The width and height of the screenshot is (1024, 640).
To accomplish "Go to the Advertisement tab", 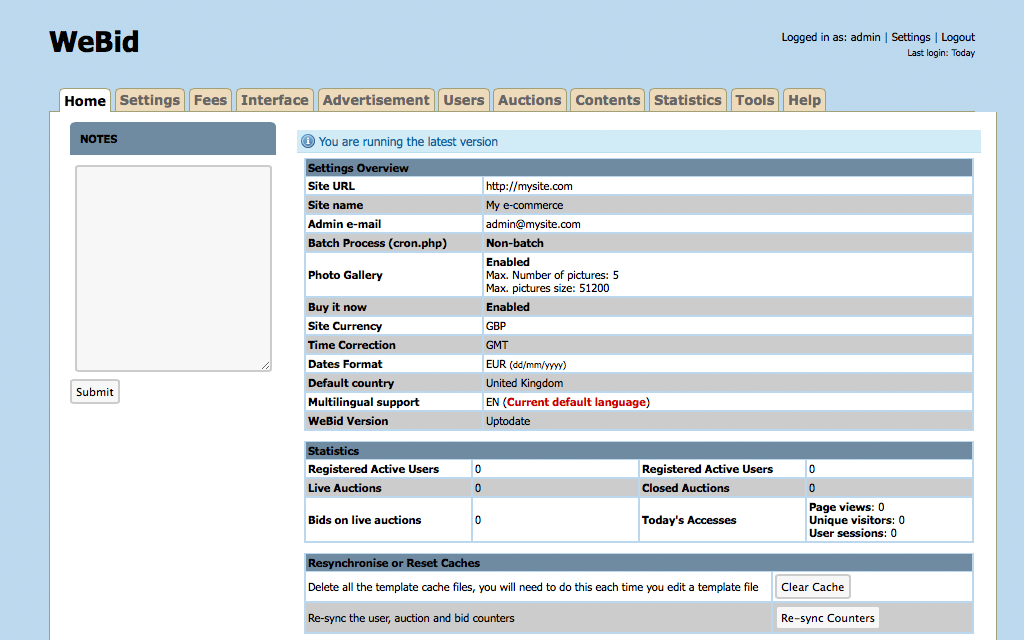I will pos(376,100).
